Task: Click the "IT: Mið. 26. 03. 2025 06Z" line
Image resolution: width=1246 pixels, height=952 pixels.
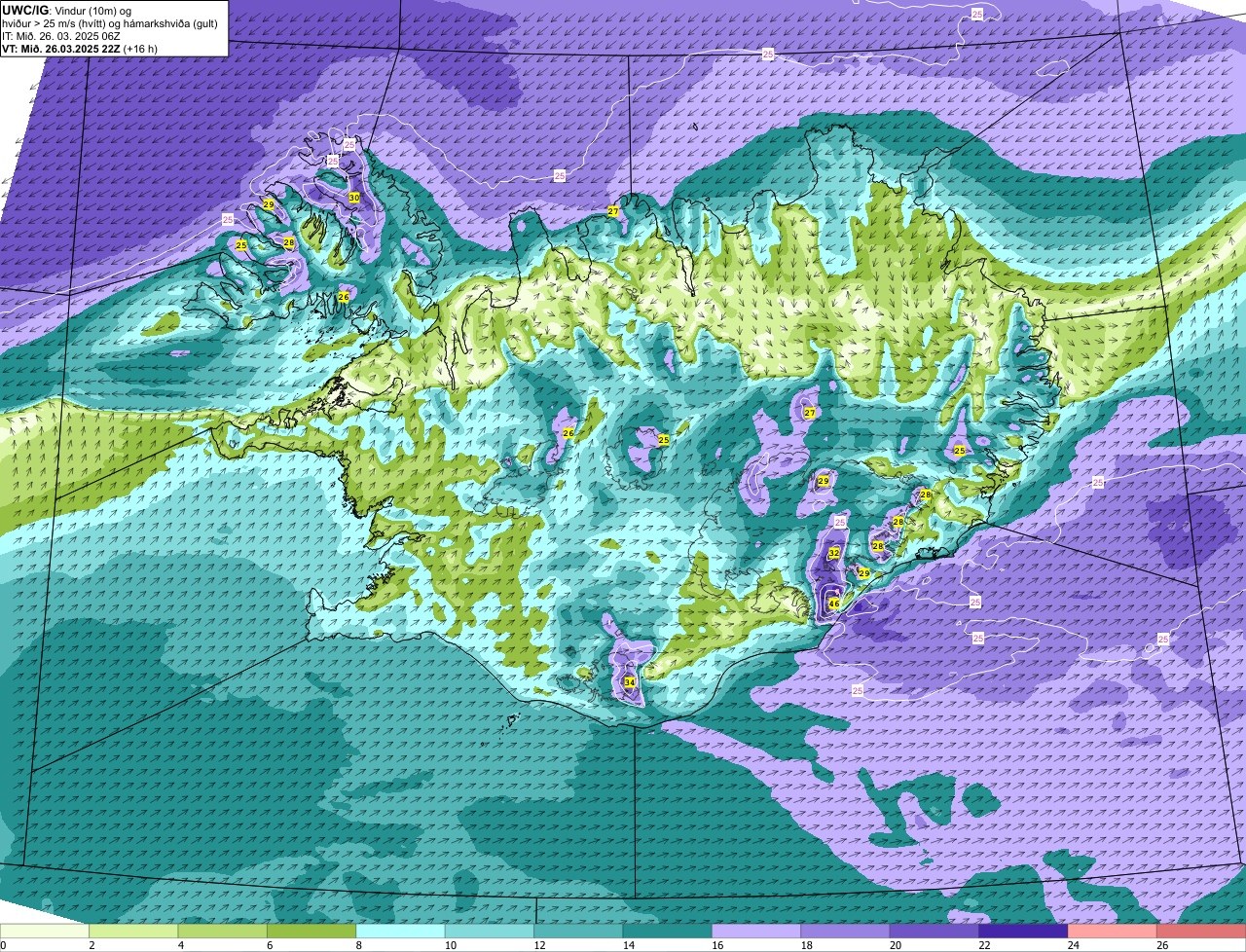Action: (59, 36)
